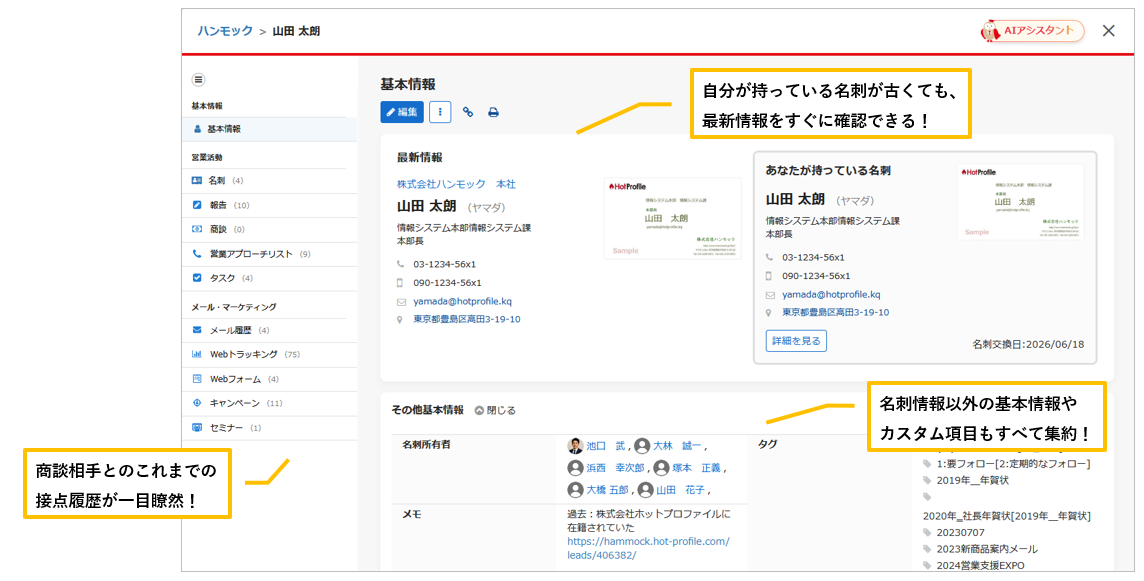Screen dimensions: 1144x581
Task: Click mobile icon beside 090-1234-56x1 in 最新情報
Action: click(401, 282)
